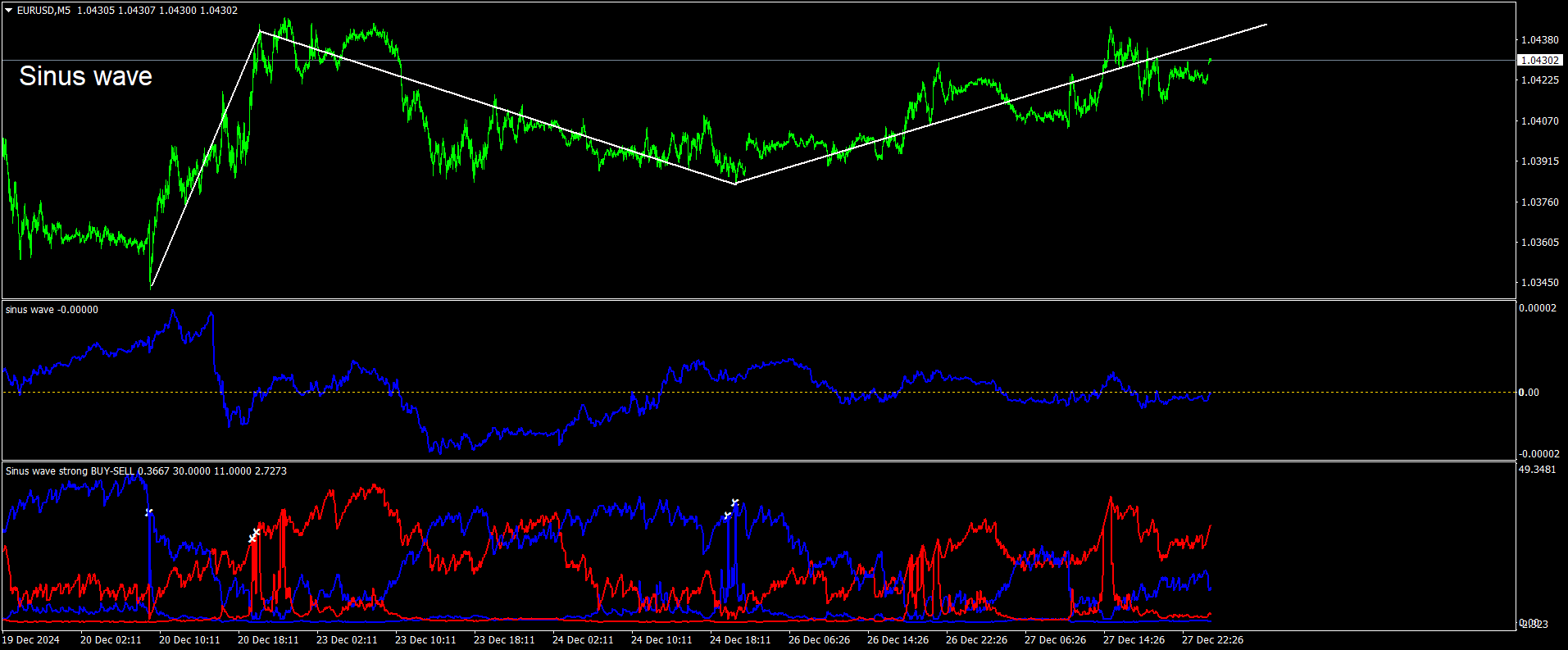Click the 24 Dec 02:11 time label
Viewport: 1568px width, 650px height.
pos(583,640)
